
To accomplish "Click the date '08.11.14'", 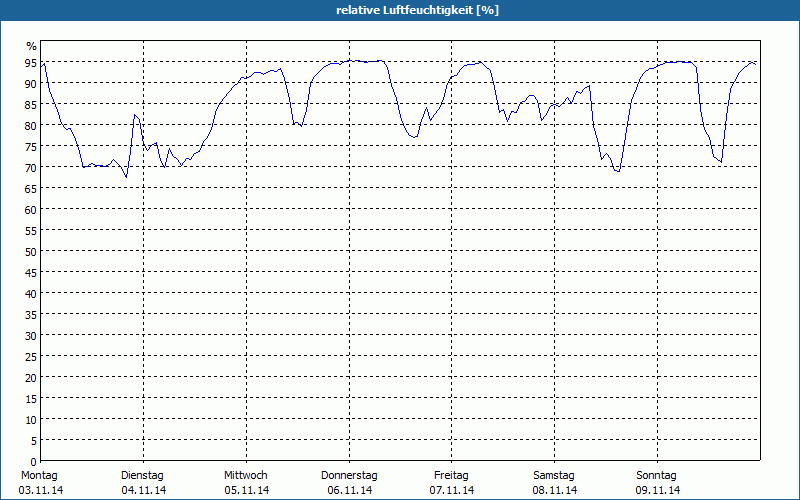I will [555, 490].
